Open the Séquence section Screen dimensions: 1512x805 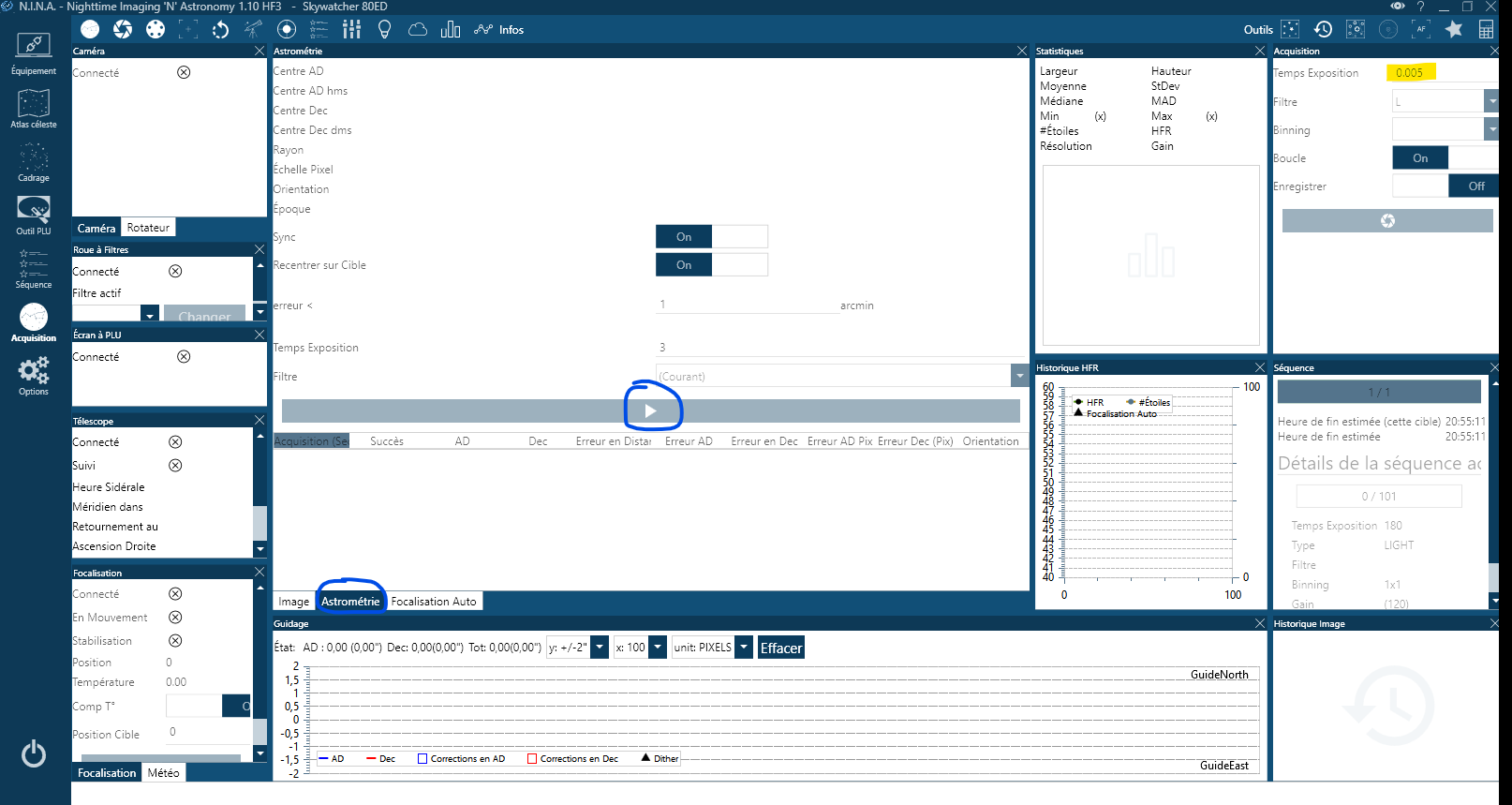click(34, 268)
